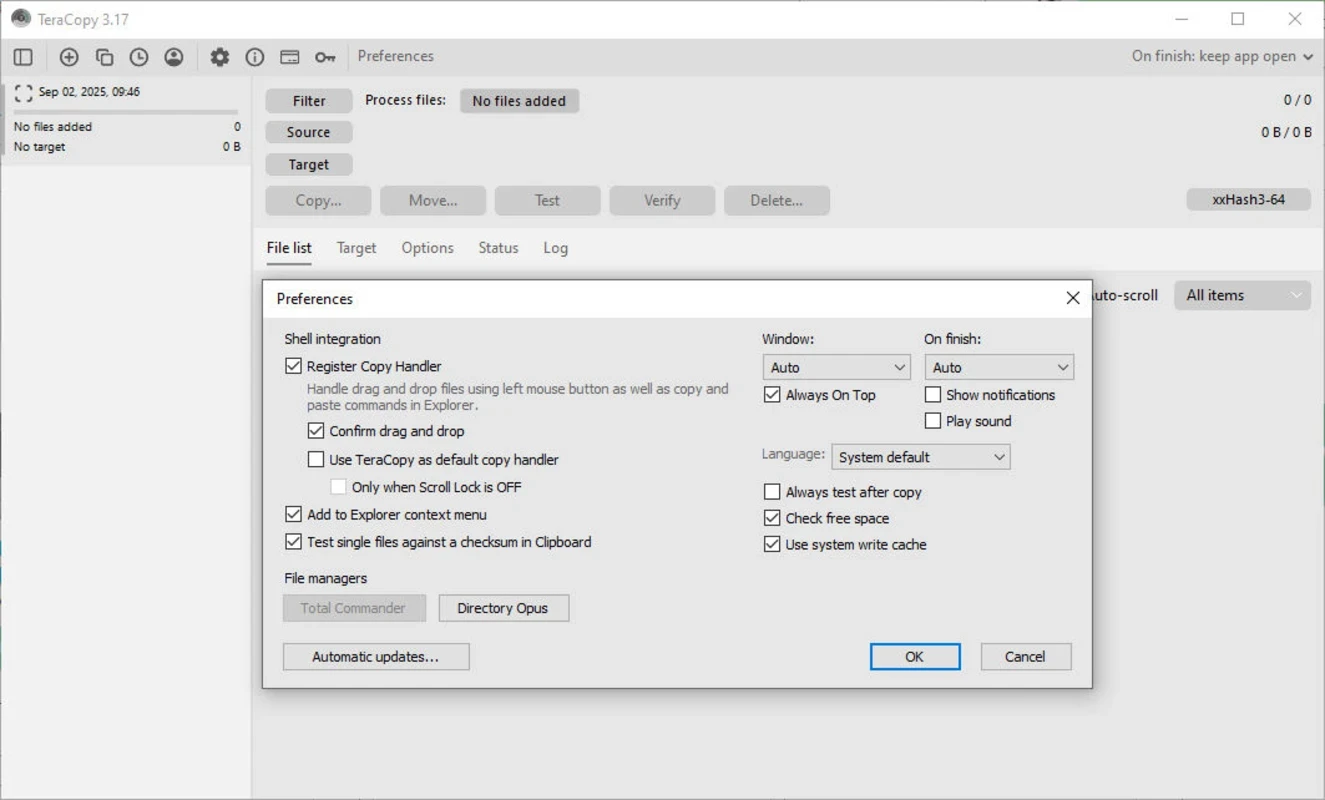Open the On finish keep app open menu
Viewport: 1325px width, 800px height.
[1222, 56]
